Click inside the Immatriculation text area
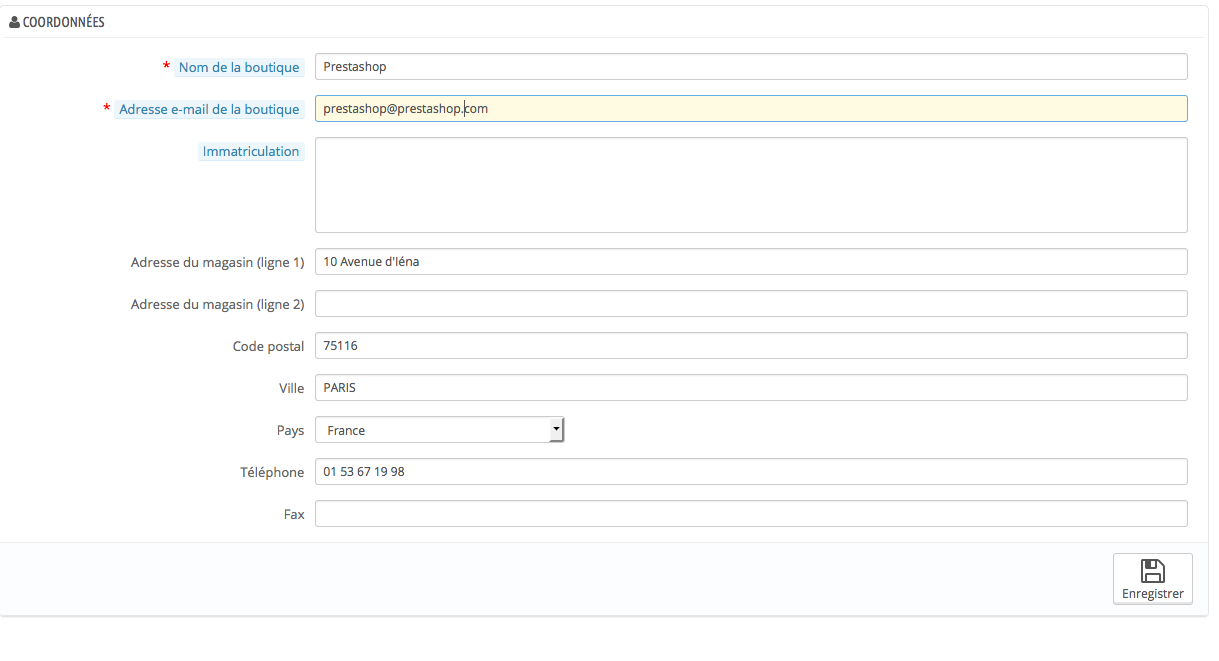 pos(751,185)
